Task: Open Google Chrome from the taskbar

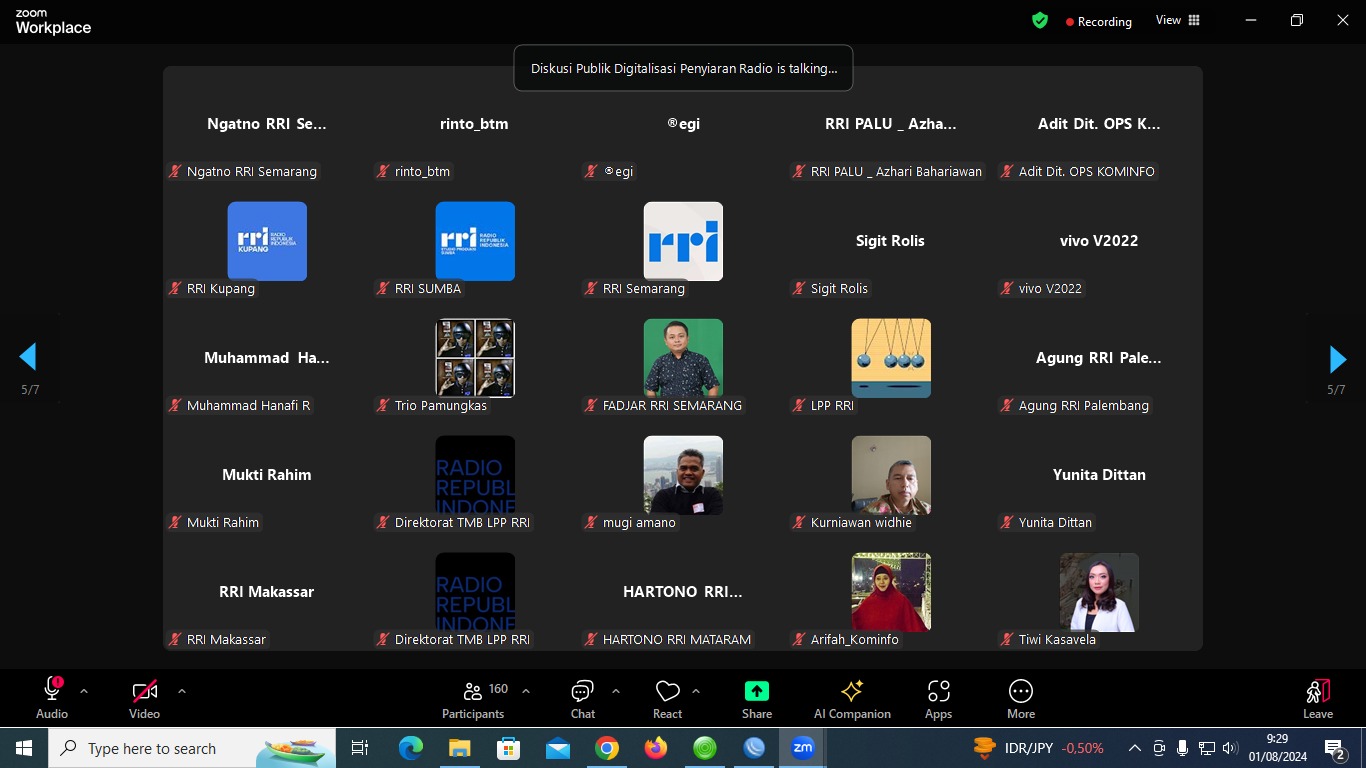Action: click(607, 748)
